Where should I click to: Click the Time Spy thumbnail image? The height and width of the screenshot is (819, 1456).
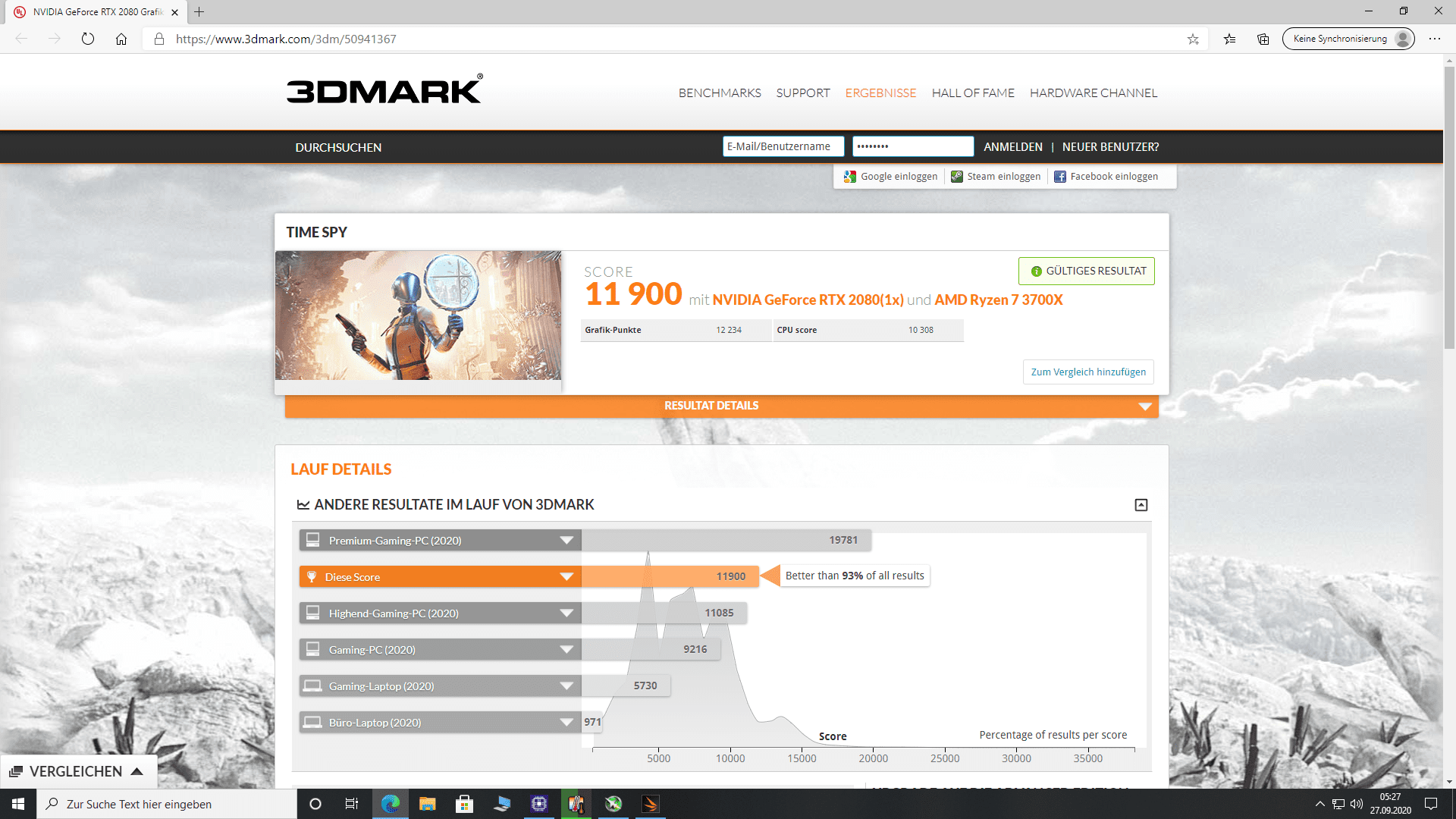pos(418,315)
